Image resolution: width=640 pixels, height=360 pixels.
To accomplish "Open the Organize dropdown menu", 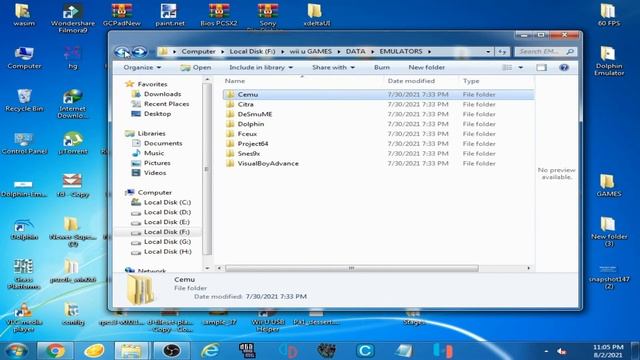I will click(142, 67).
